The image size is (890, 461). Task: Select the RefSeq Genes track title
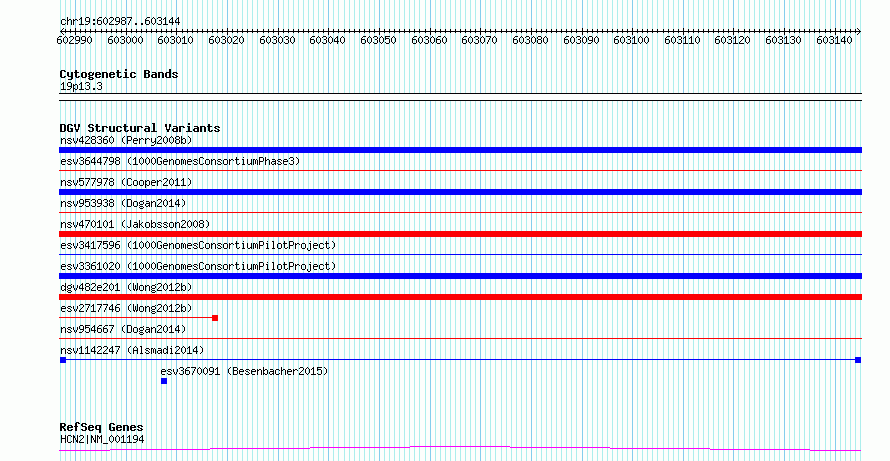click(x=102, y=427)
